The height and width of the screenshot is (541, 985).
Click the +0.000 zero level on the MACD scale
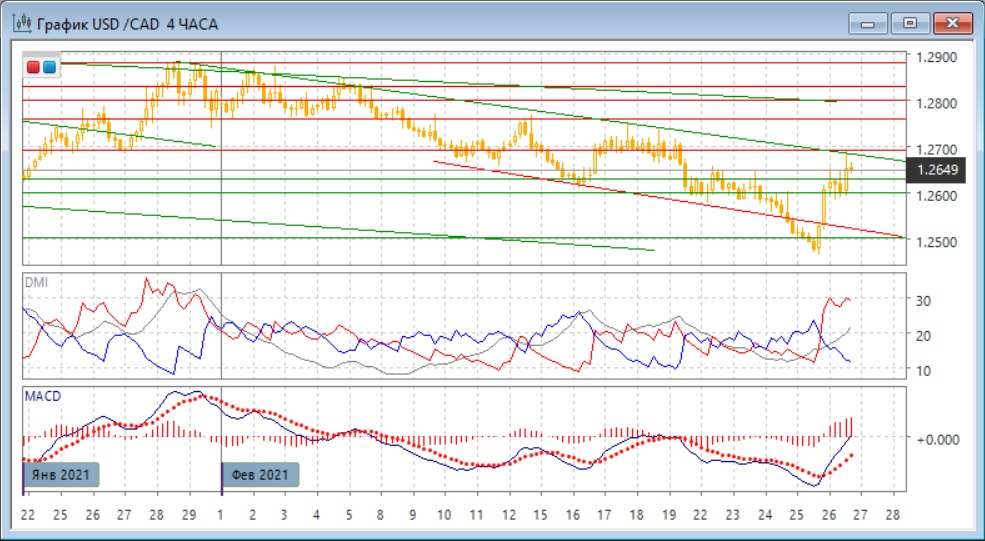pyautogui.click(x=937, y=438)
